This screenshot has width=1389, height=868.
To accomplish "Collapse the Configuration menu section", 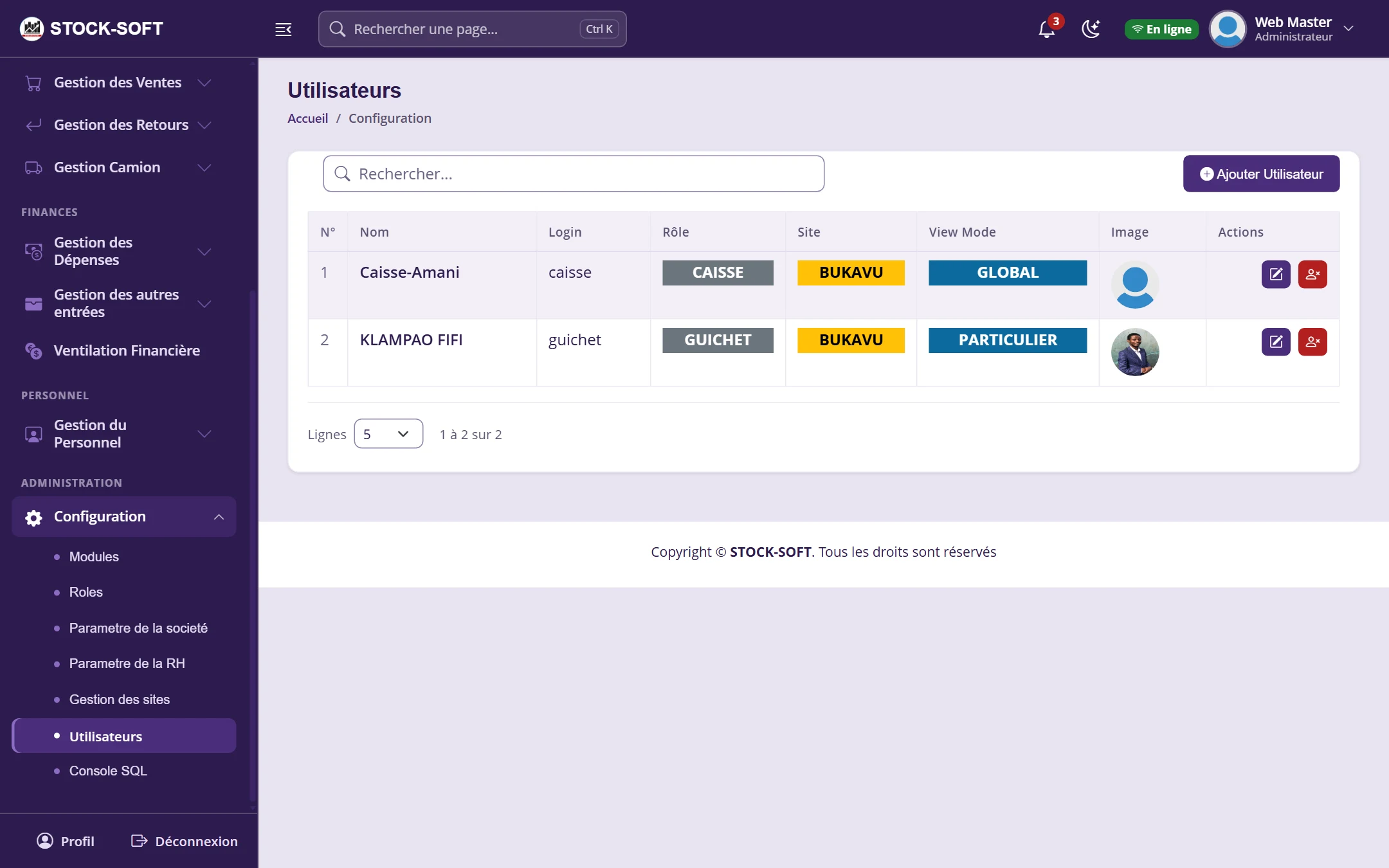I will click(123, 517).
